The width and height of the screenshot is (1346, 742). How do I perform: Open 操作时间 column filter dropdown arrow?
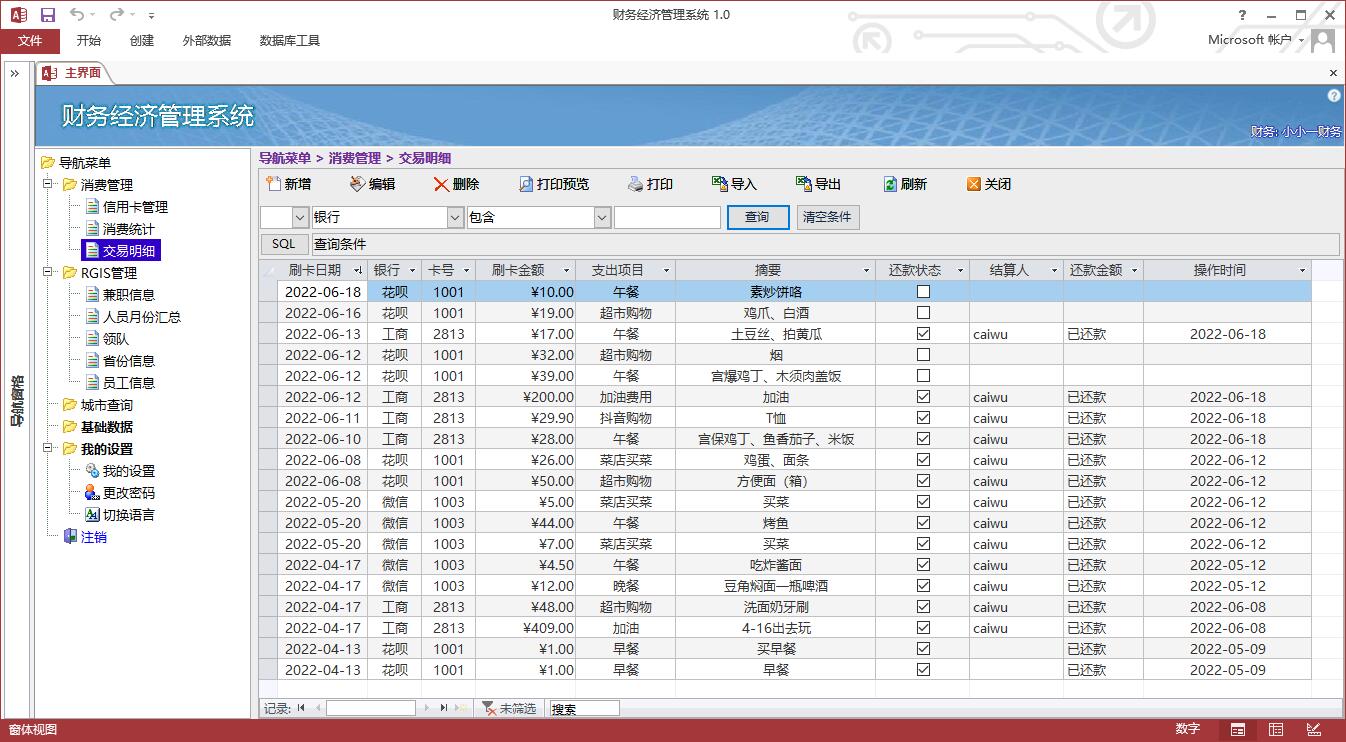[1302, 271]
